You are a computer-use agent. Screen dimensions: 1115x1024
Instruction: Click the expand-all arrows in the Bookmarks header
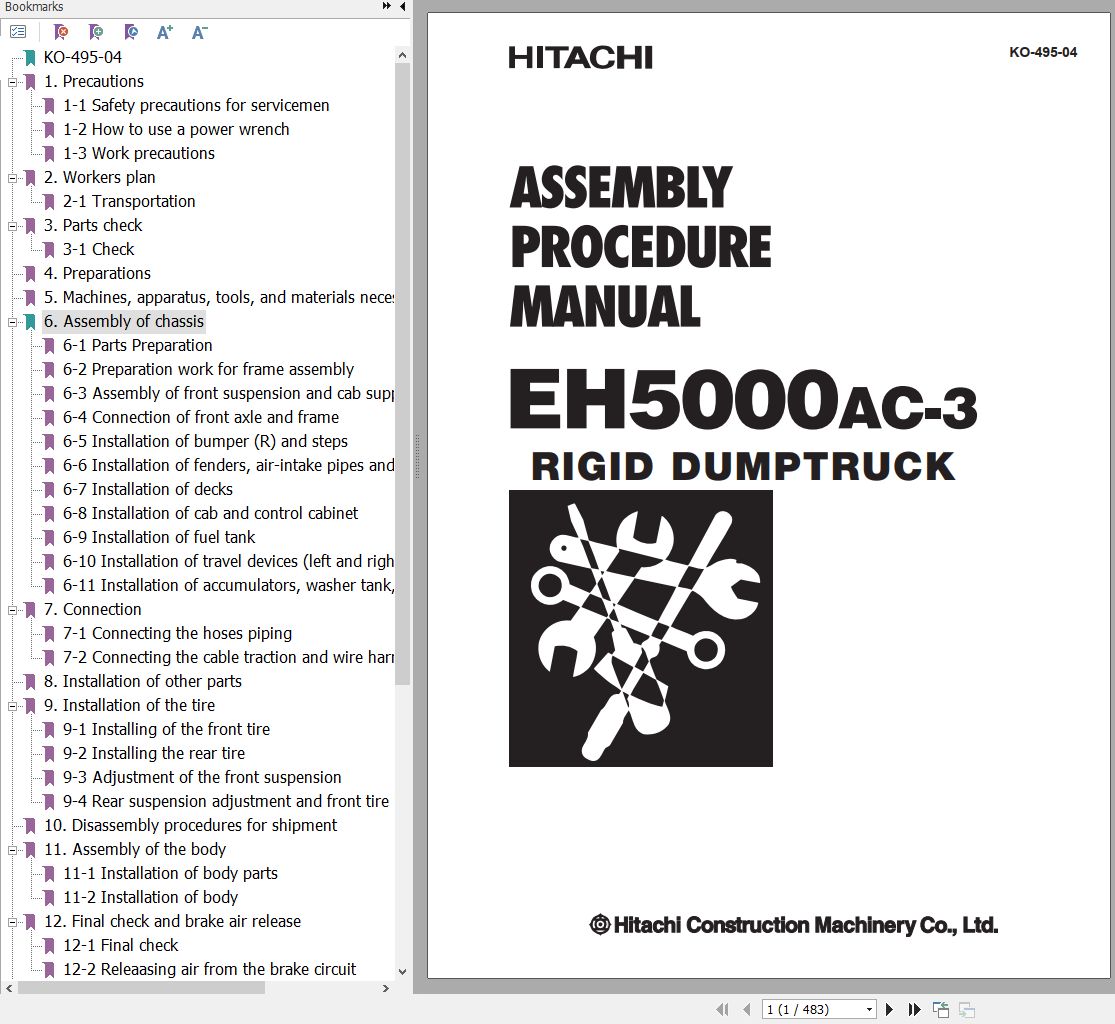(386, 6)
